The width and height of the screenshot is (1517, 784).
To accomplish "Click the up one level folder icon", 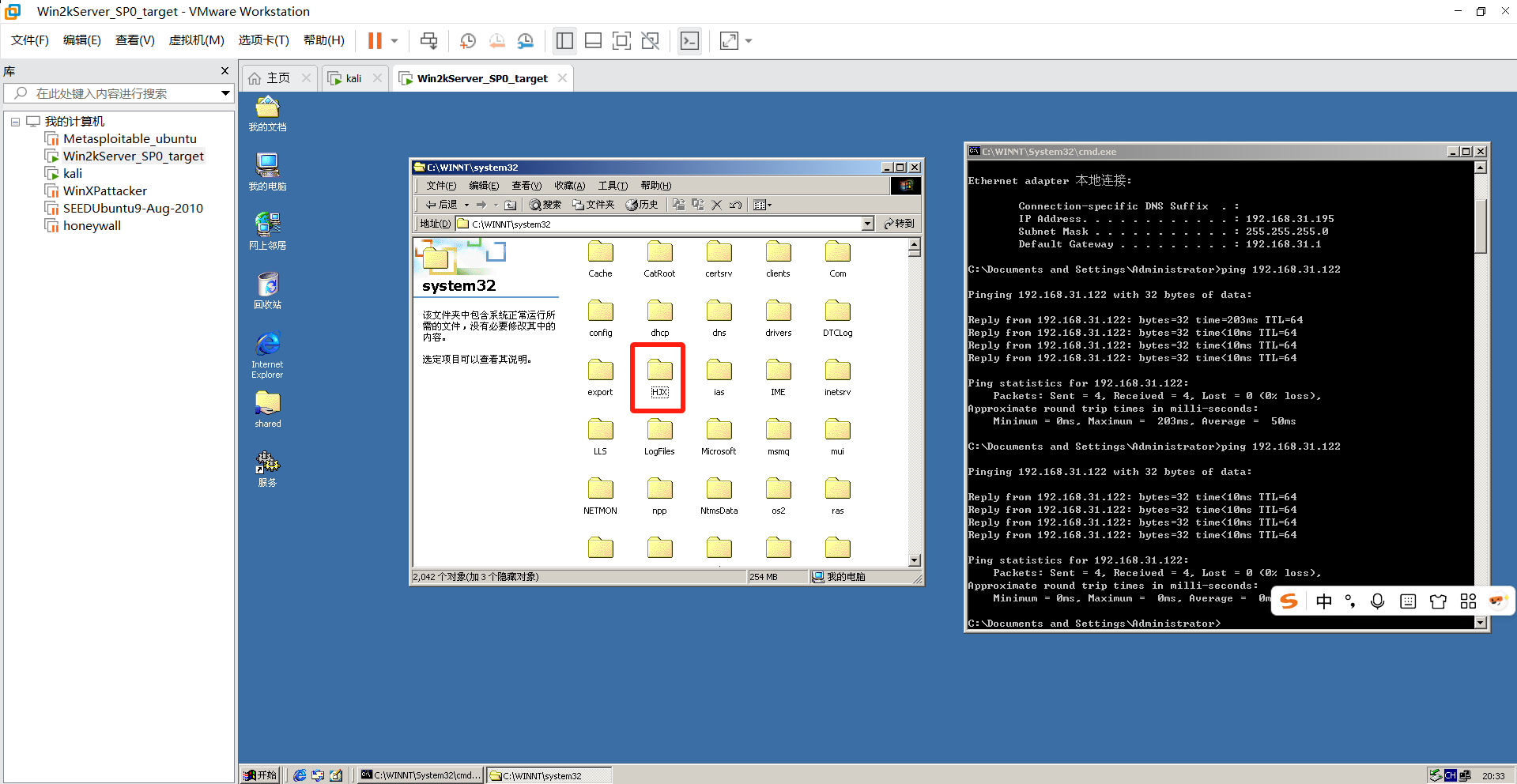I will [511, 205].
